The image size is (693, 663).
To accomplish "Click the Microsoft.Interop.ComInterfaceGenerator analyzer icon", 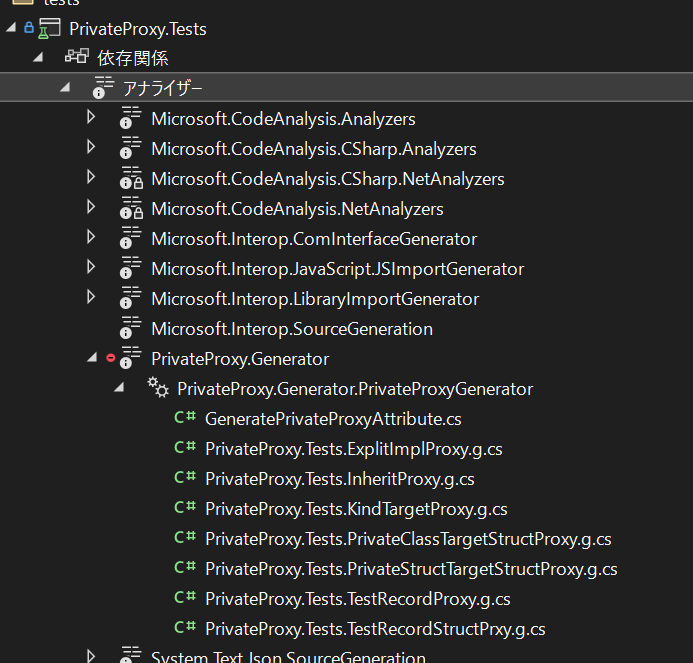I will coord(130,238).
